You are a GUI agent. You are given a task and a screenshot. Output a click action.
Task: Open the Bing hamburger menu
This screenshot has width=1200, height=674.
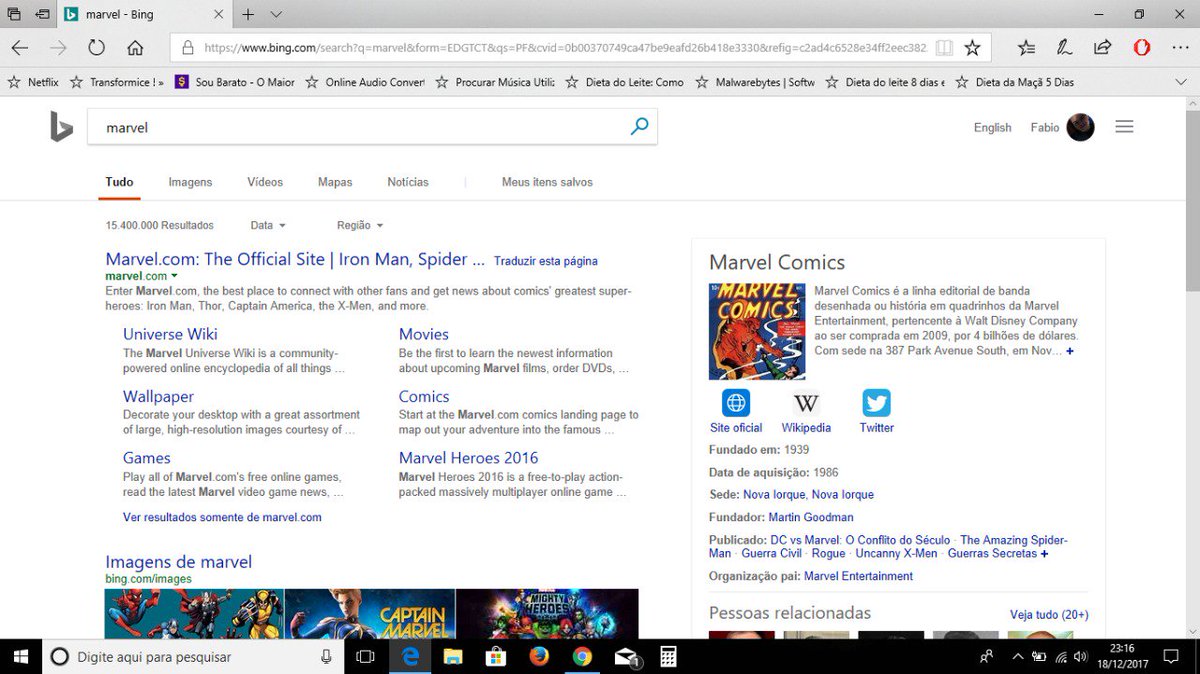[1124, 127]
